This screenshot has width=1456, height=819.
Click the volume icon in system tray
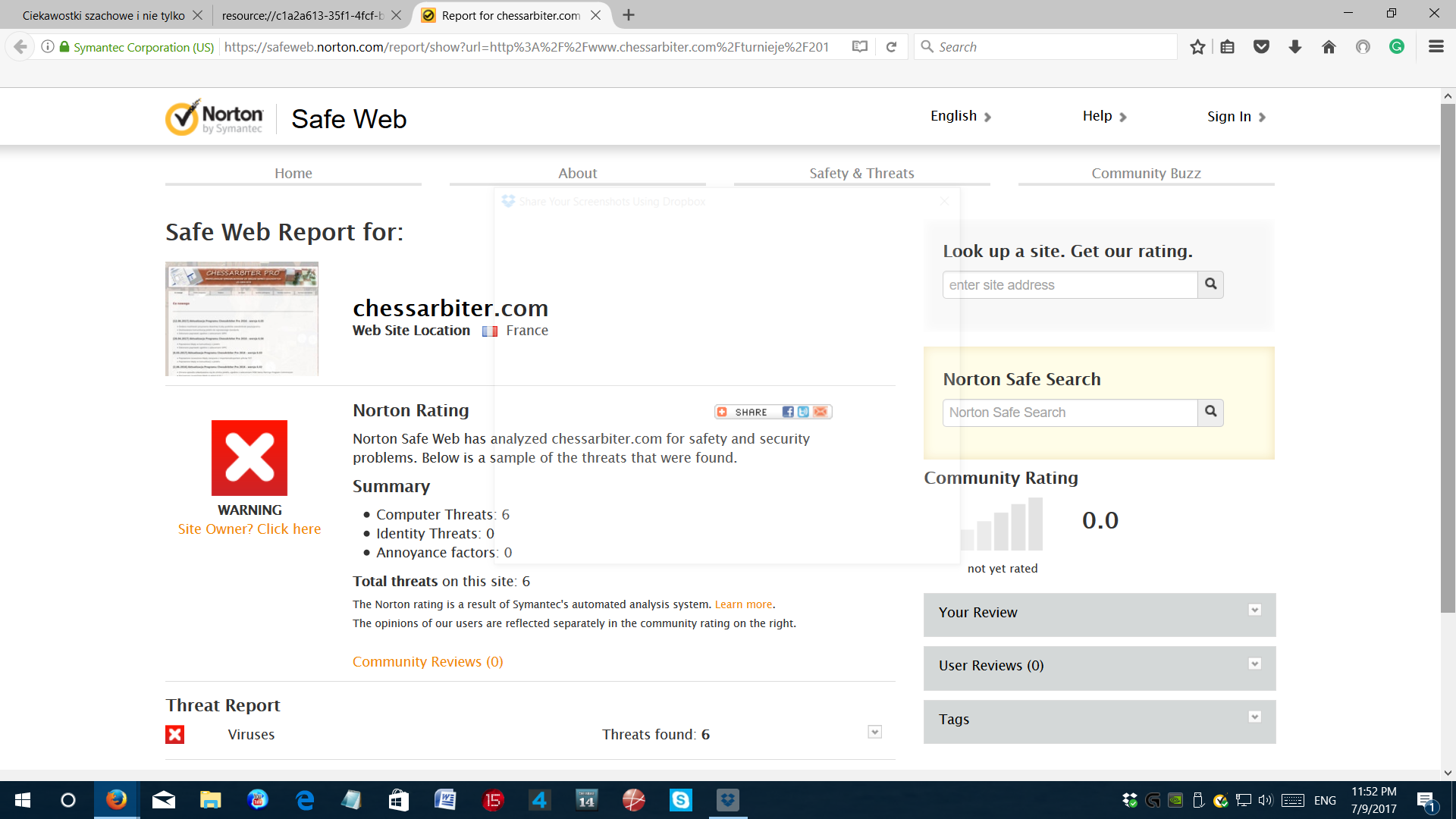tap(1265, 800)
